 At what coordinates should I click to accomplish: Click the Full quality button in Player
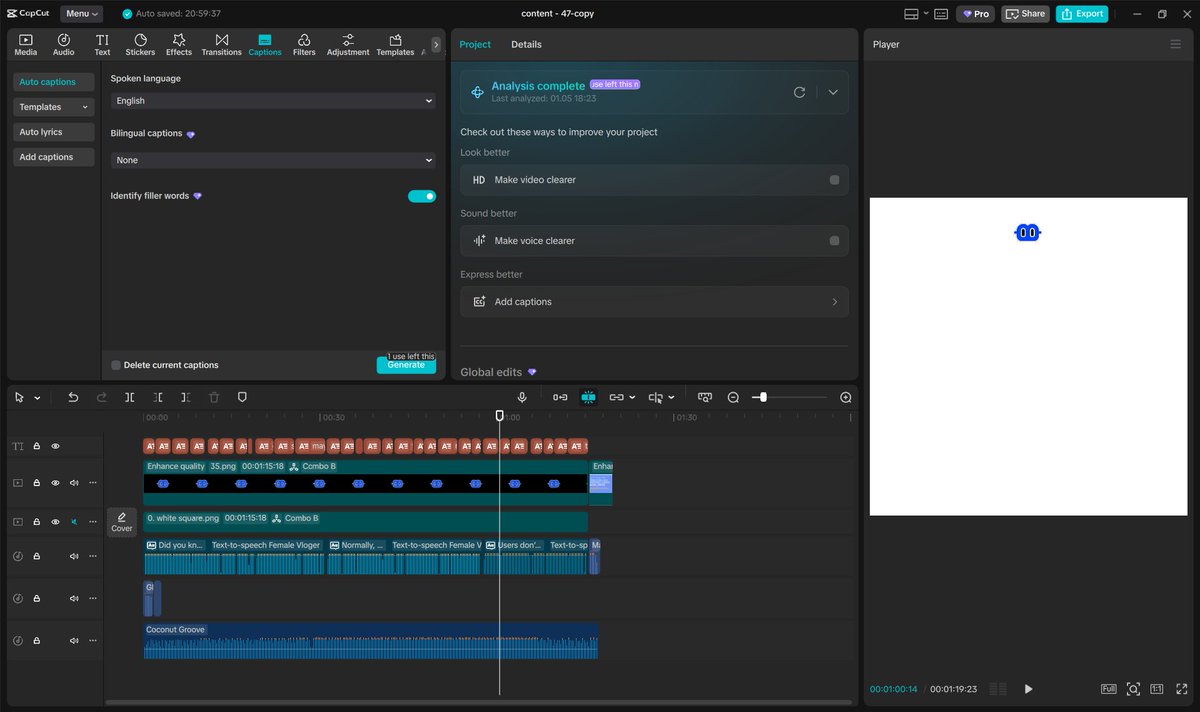point(1108,689)
